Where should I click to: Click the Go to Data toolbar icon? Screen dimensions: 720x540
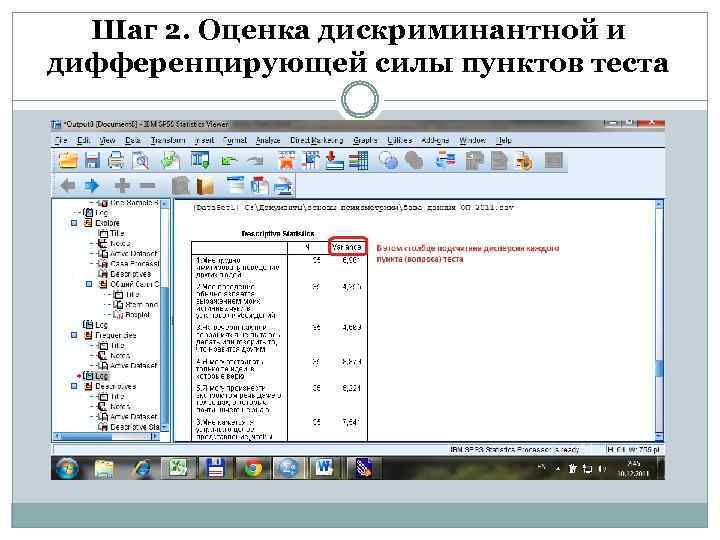pyautogui.click(x=287, y=161)
